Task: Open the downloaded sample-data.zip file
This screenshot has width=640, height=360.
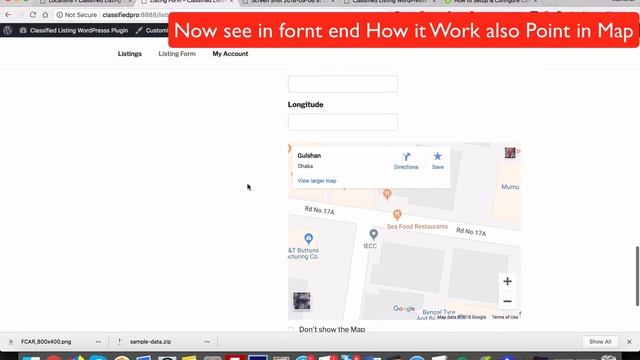Action: pos(150,342)
